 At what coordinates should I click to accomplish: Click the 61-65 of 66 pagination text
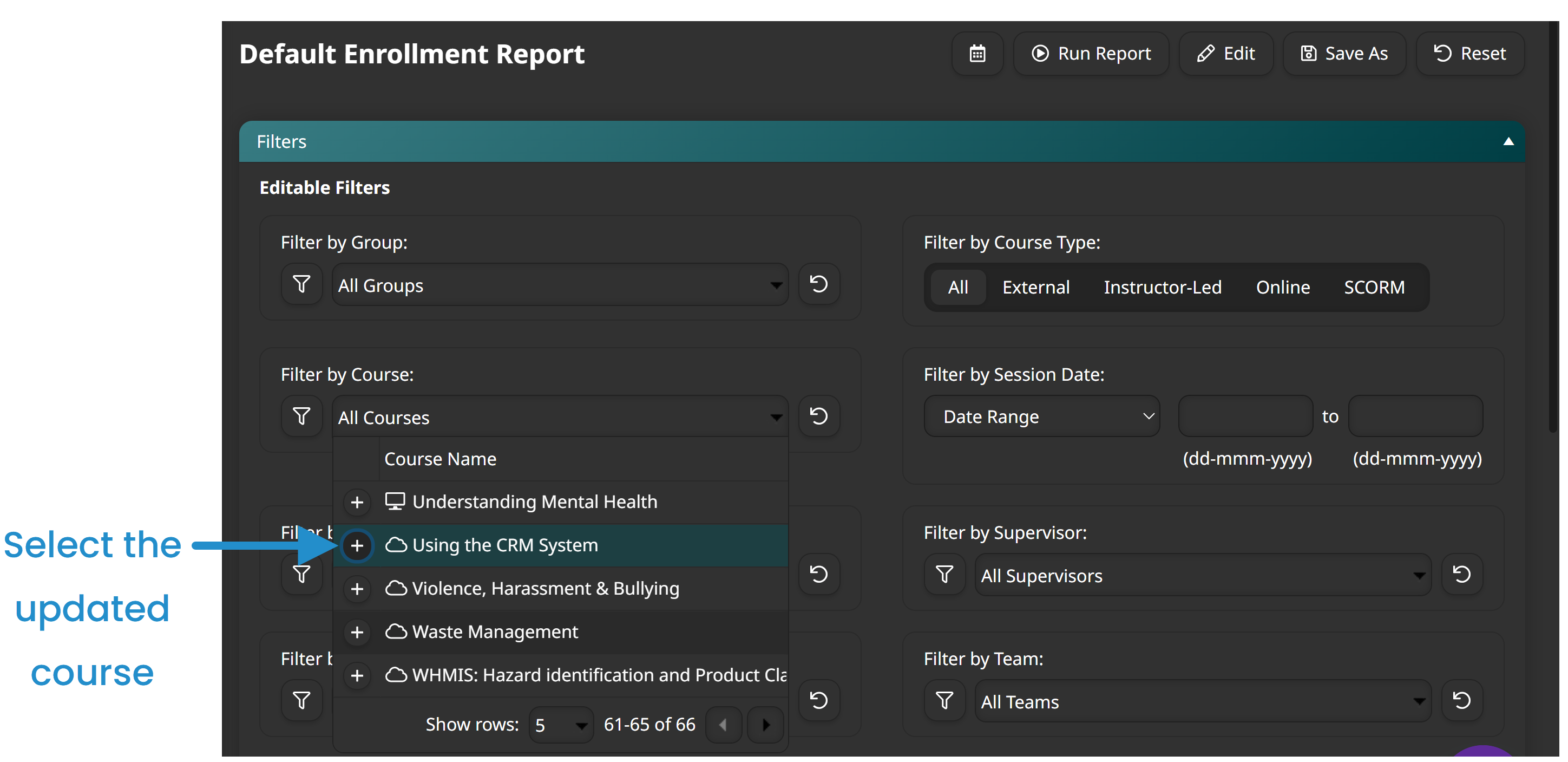(x=649, y=724)
